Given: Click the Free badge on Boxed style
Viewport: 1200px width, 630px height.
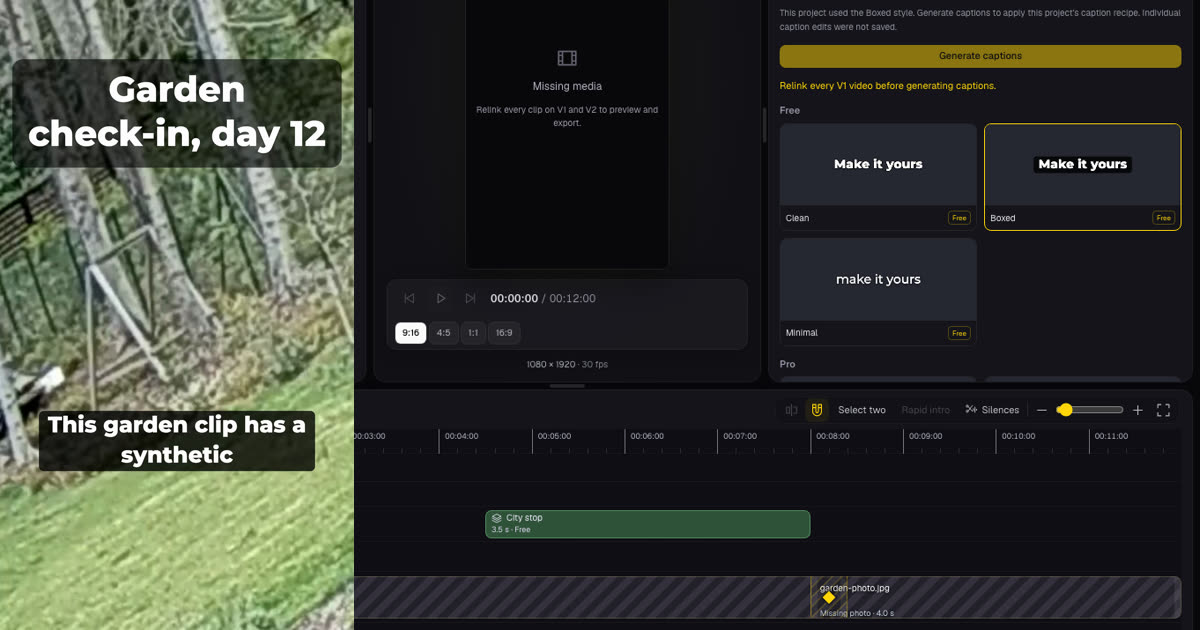Looking at the screenshot, I should pos(1163,218).
